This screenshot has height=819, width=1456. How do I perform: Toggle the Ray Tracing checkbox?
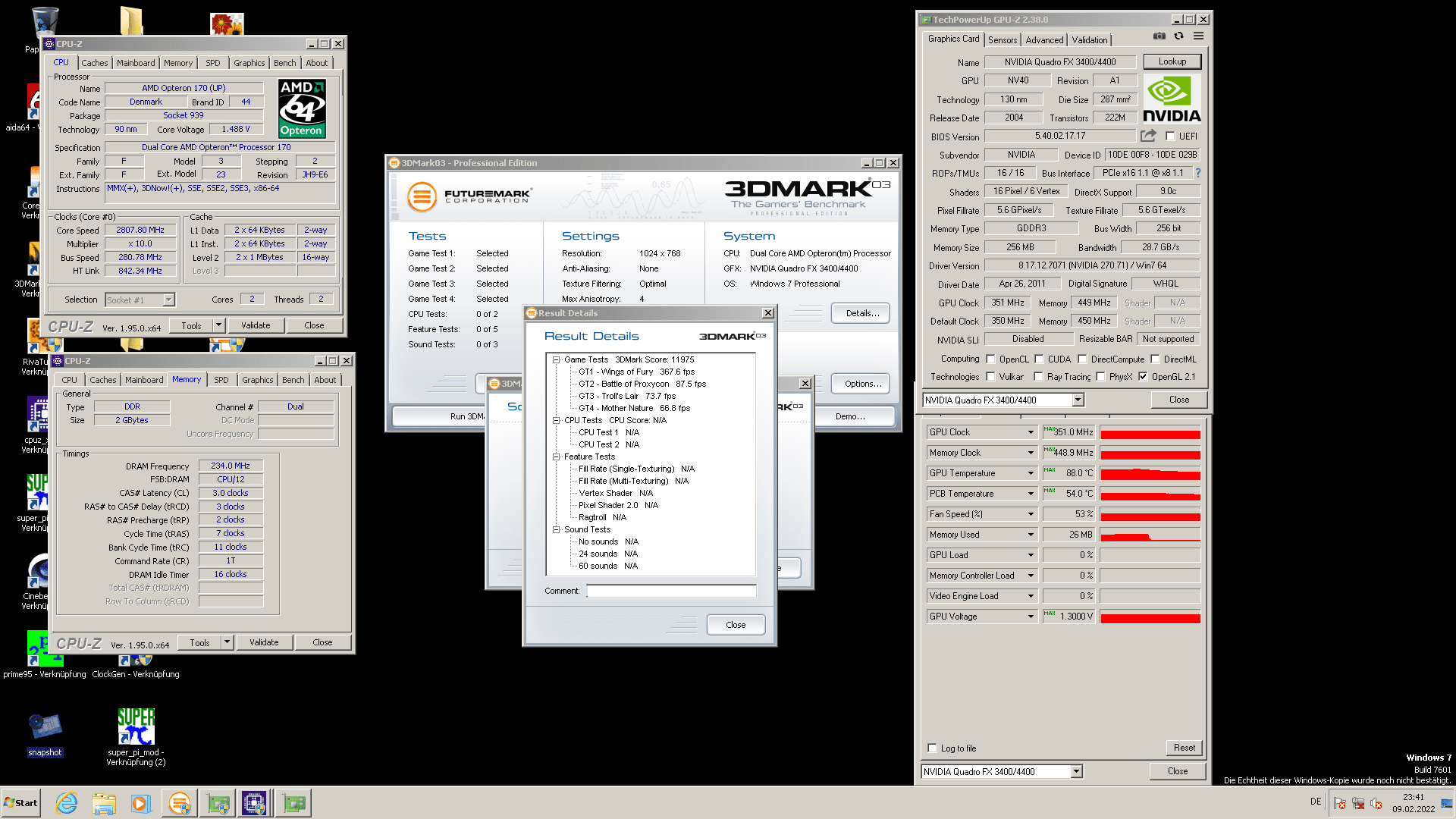pos(1038,377)
